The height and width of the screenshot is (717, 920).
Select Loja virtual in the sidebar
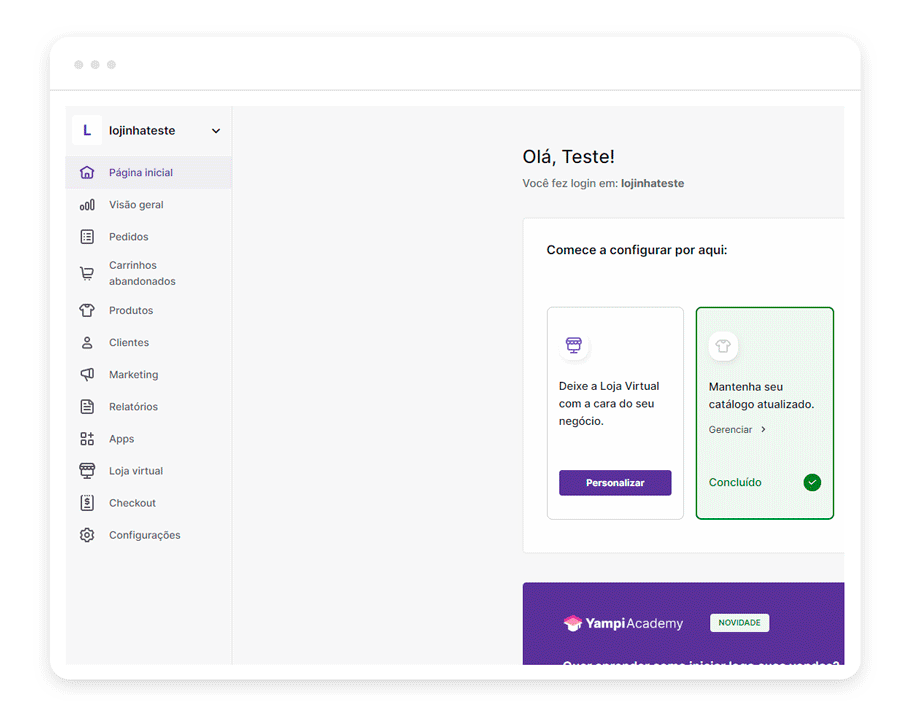tap(148, 471)
